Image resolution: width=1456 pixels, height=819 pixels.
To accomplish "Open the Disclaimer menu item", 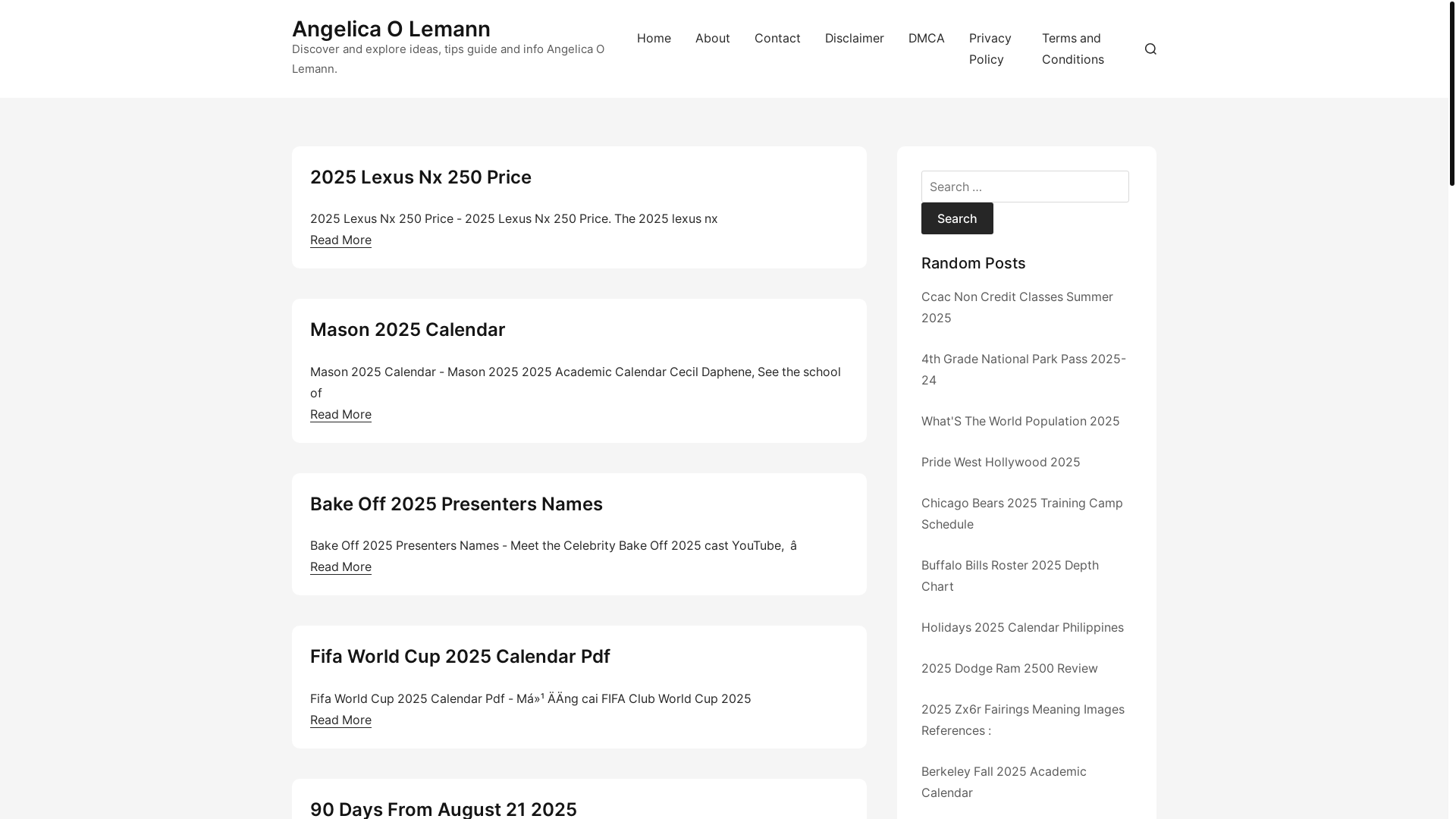I will [854, 38].
